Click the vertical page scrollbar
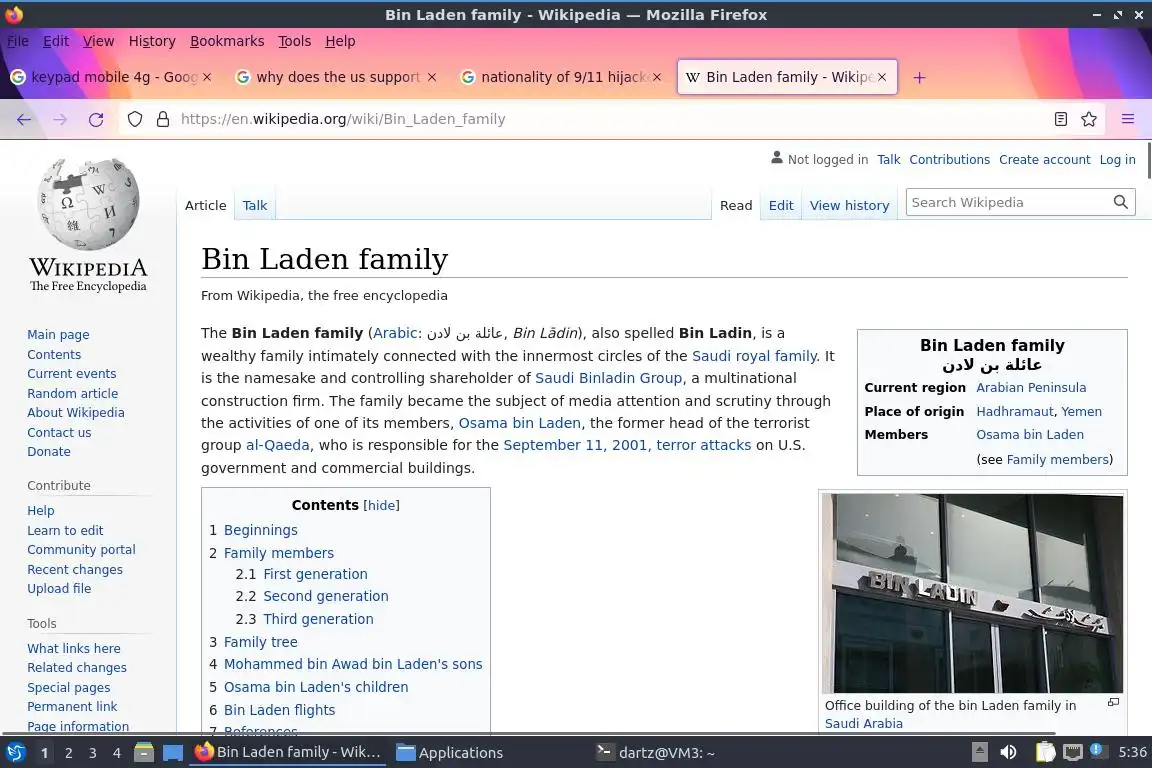The height and width of the screenshot is (768, 1152). pos(1148,162)
